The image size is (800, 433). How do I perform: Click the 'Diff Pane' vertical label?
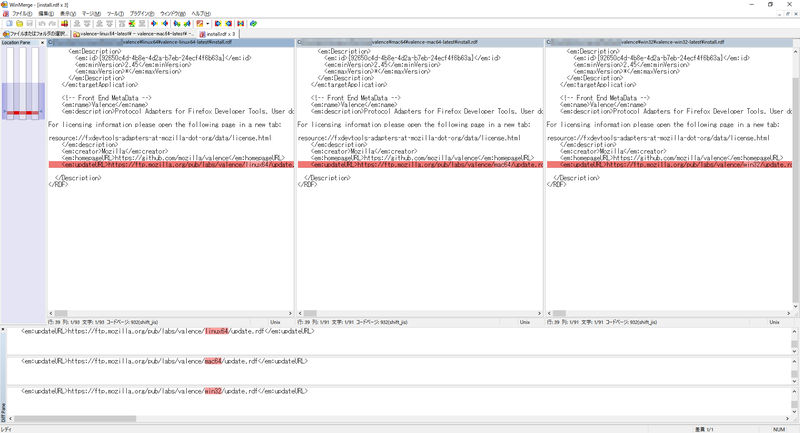[x=3, y=412]
